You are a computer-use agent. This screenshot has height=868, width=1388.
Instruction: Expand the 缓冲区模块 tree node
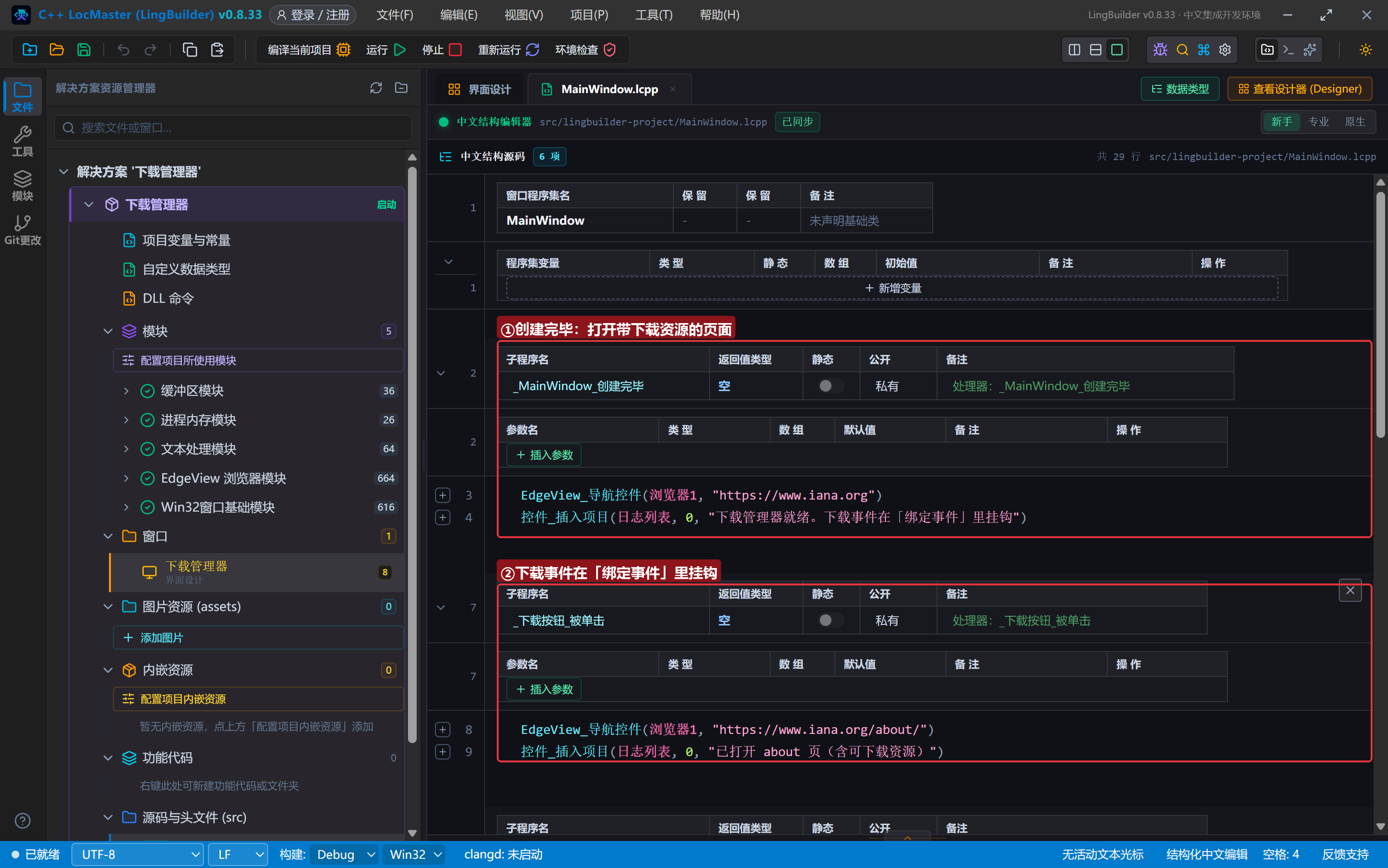(126, 391)
